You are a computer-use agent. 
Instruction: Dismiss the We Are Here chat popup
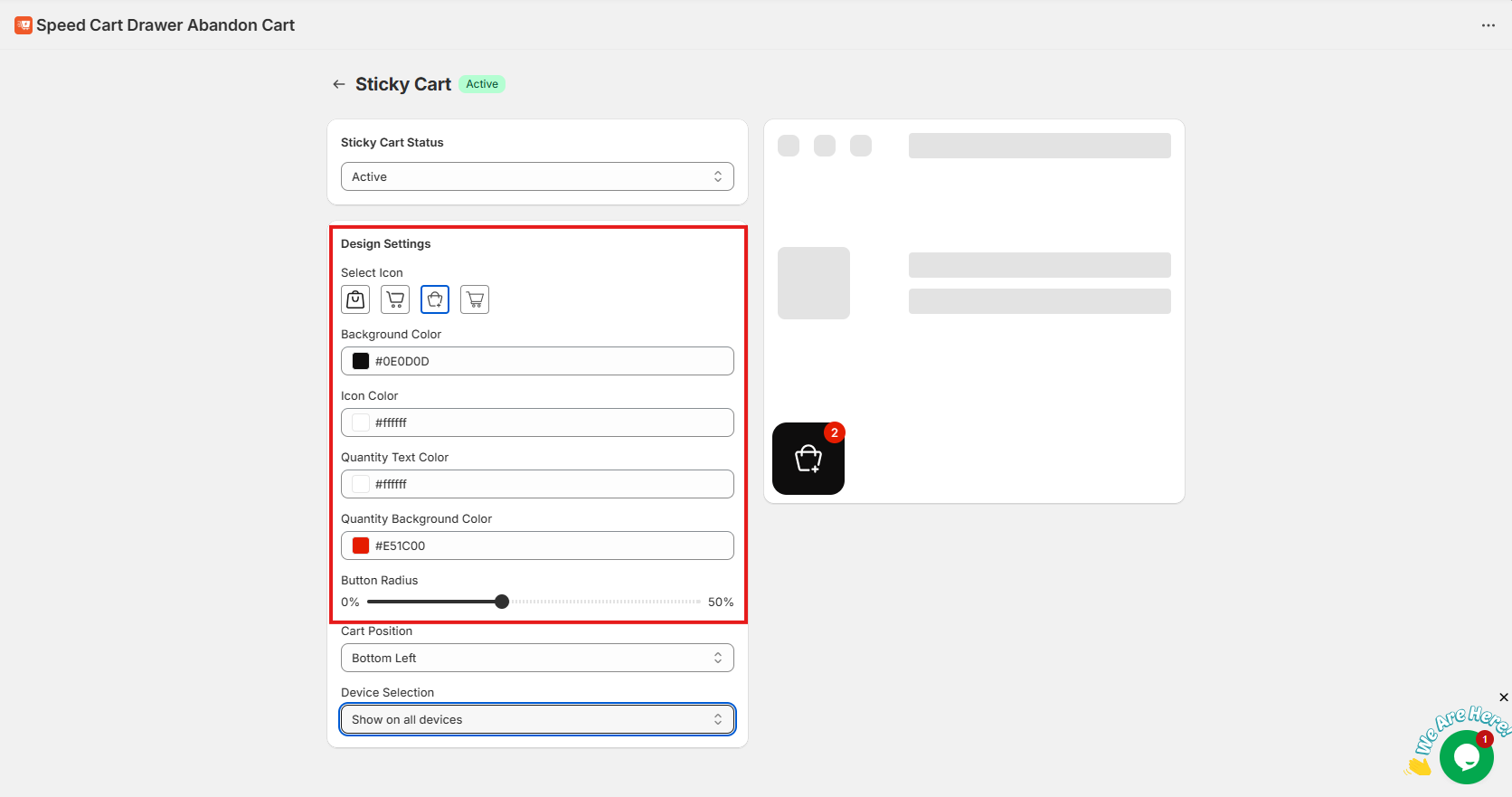click(x=1503, y=697)
